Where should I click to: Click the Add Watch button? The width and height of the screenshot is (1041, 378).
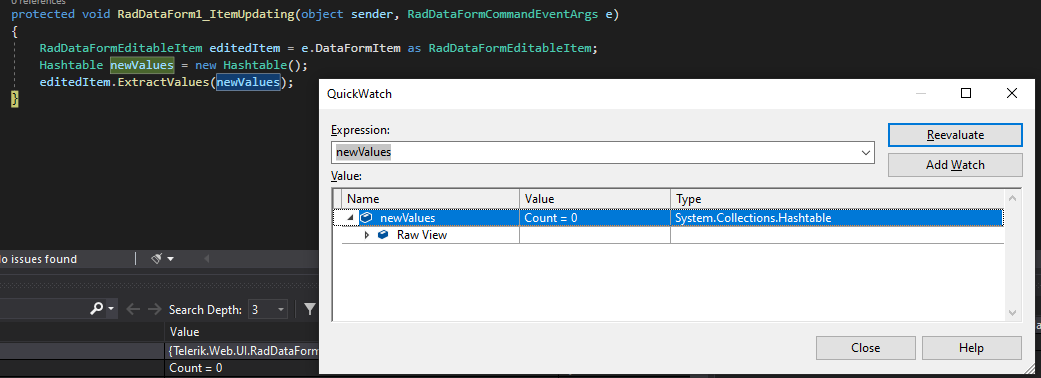tap(955, 165)
